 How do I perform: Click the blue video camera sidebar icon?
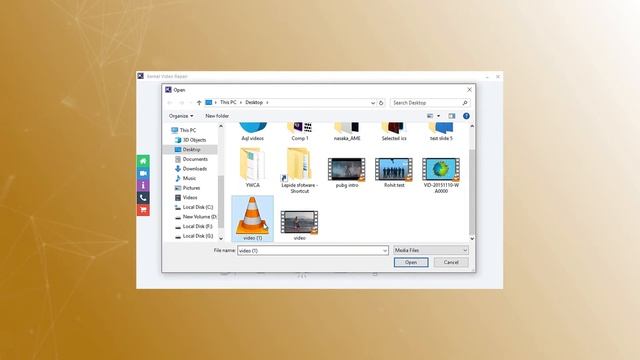point(143,173)
